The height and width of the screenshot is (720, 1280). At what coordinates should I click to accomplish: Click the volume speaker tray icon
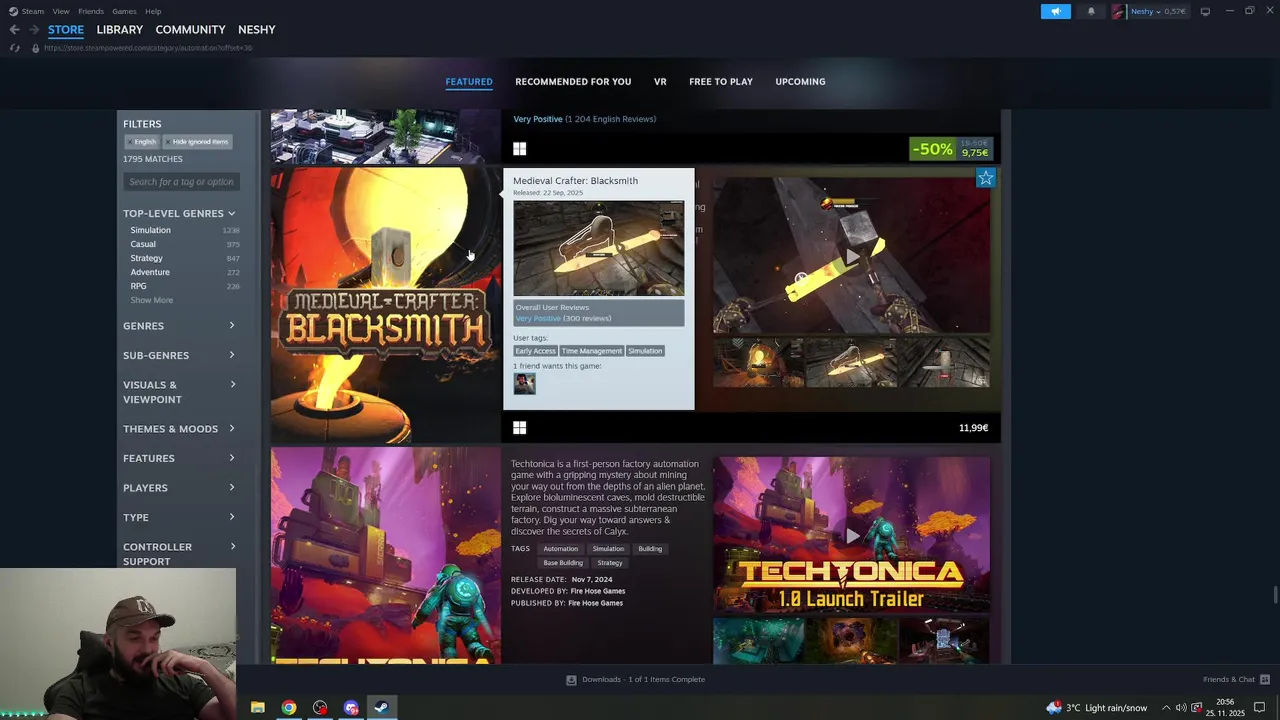pos(1181,708)
